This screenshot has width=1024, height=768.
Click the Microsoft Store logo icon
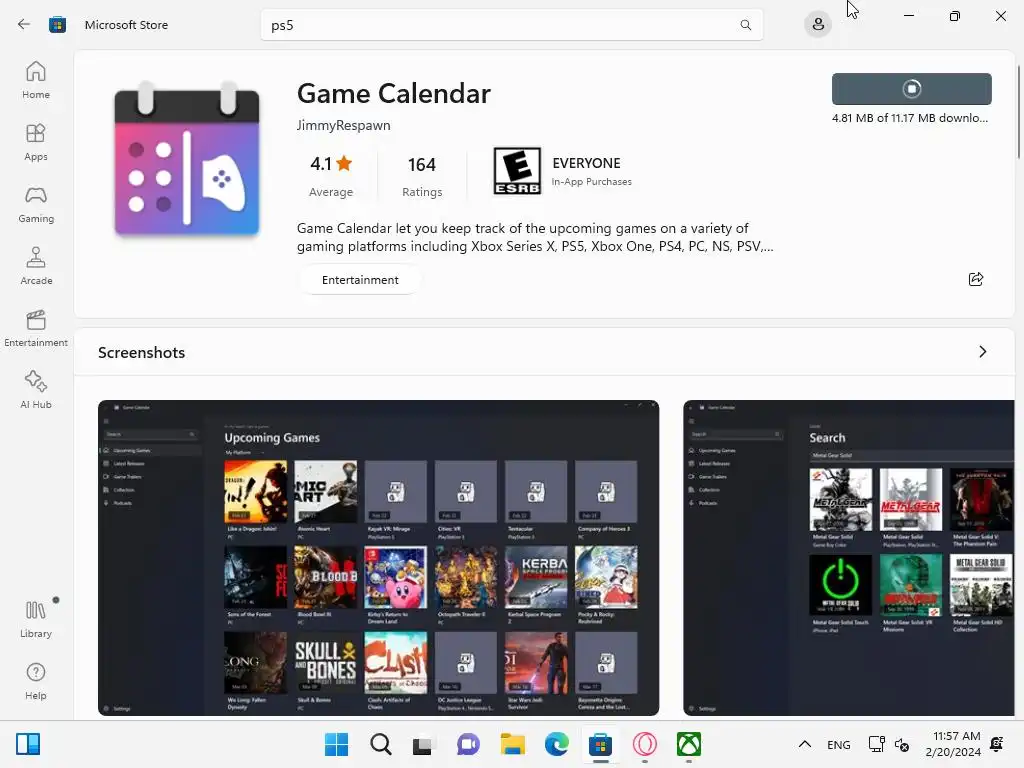click(57, 25)
